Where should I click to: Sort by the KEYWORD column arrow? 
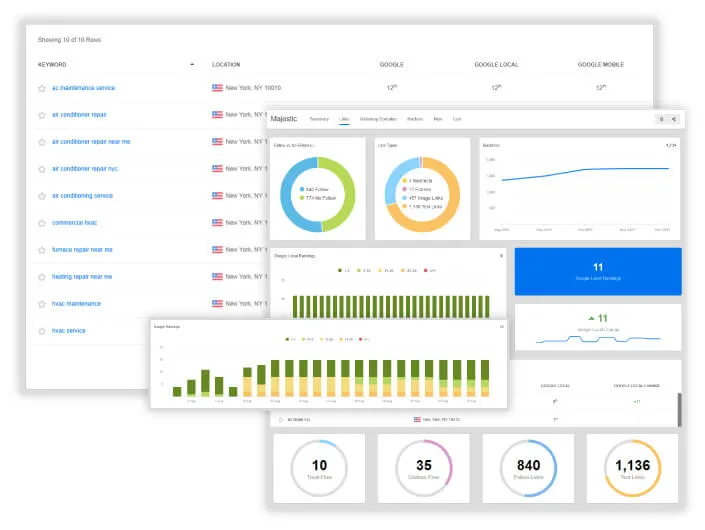(x=192, y=64)
